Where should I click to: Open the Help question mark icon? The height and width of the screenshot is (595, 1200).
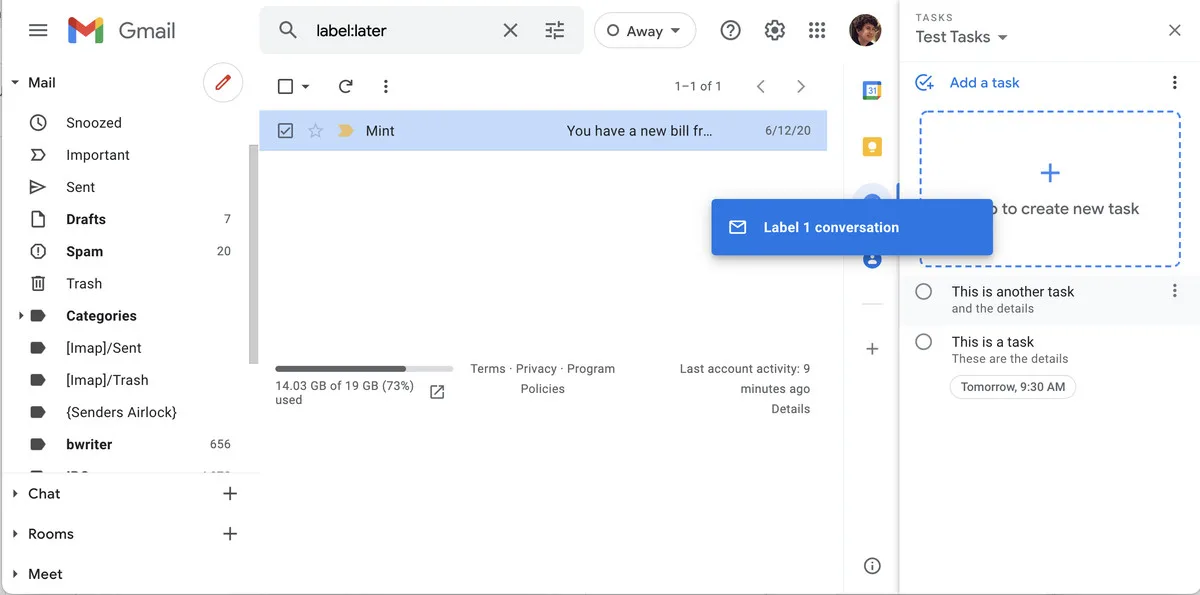click(731, 30)
